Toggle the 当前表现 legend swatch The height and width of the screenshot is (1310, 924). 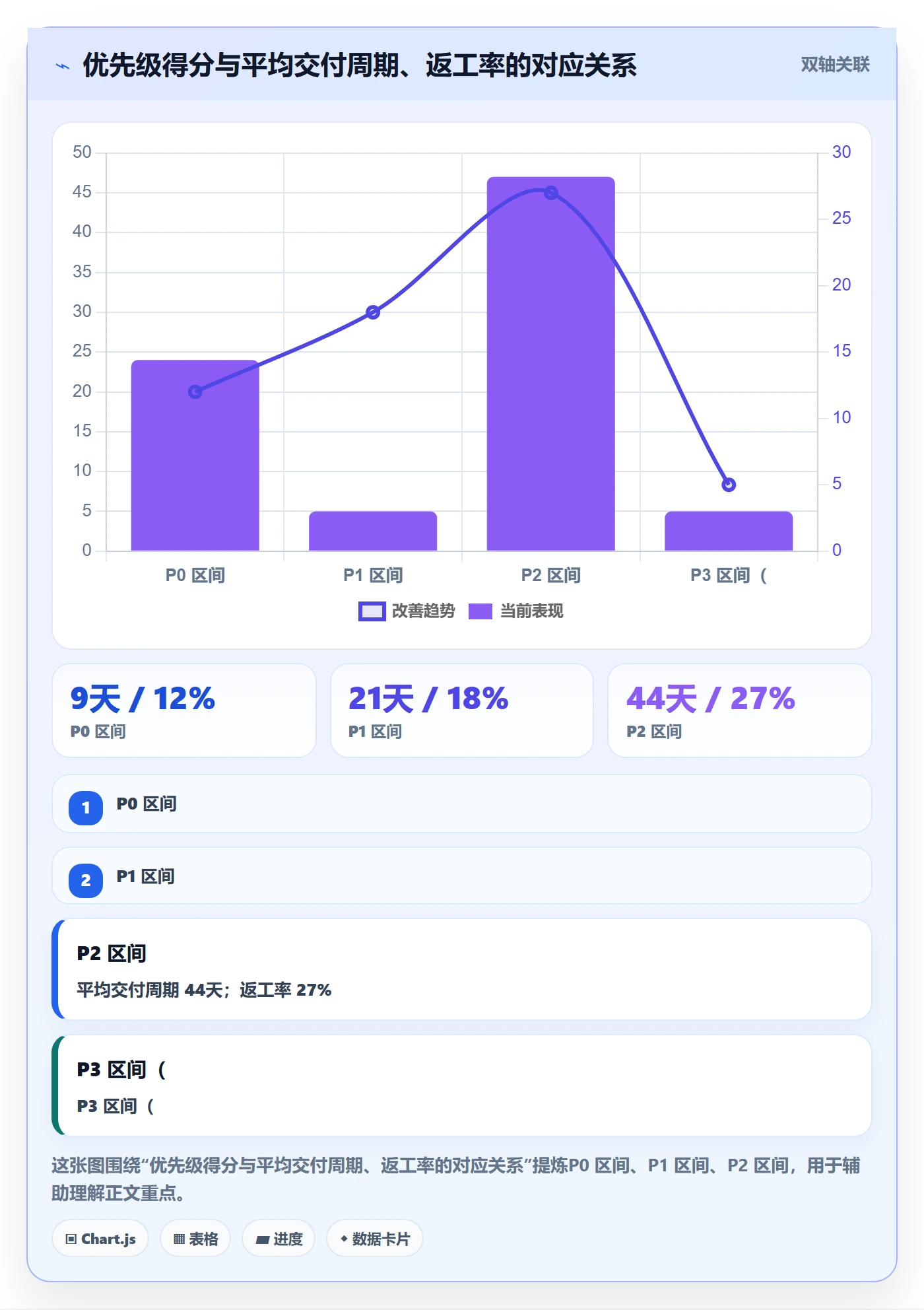point(480,611)
